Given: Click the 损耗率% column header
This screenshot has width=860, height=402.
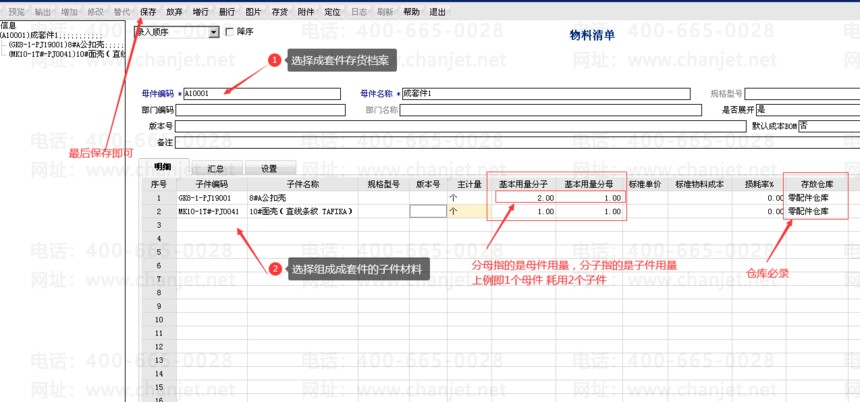Looking at the screenshot, I should [759, 185].
